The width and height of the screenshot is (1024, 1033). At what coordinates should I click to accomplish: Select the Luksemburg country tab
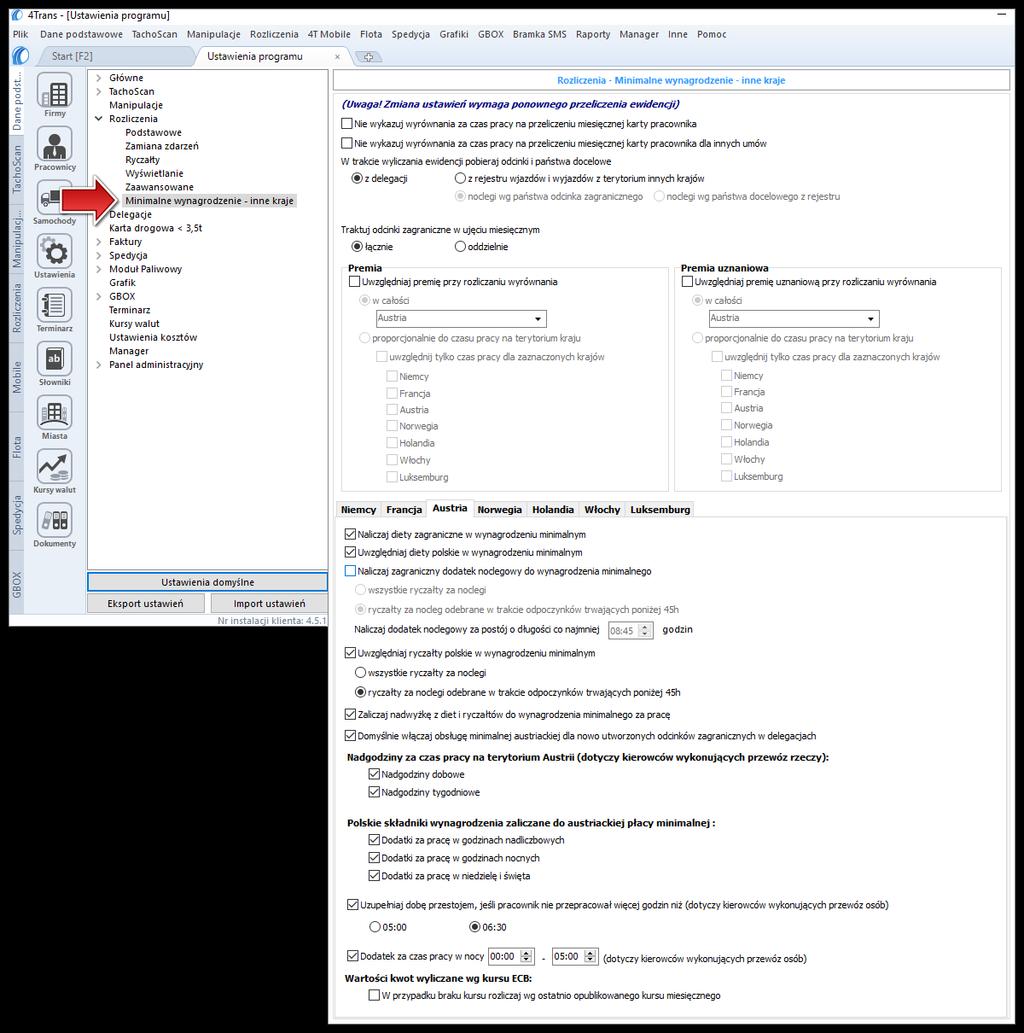tap(660, 509)
